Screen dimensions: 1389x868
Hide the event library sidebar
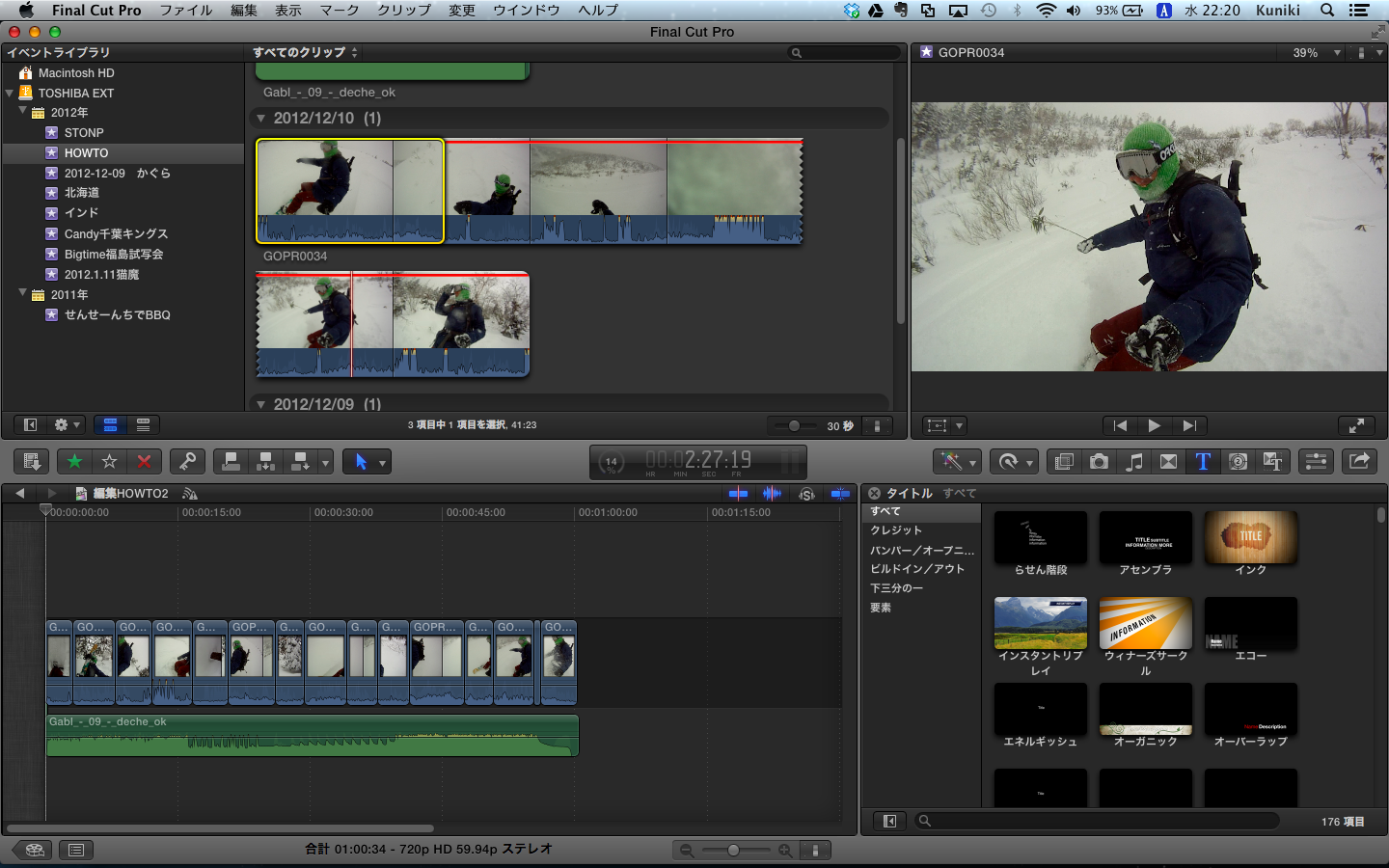pyautogui.click(x=30, y=424)
